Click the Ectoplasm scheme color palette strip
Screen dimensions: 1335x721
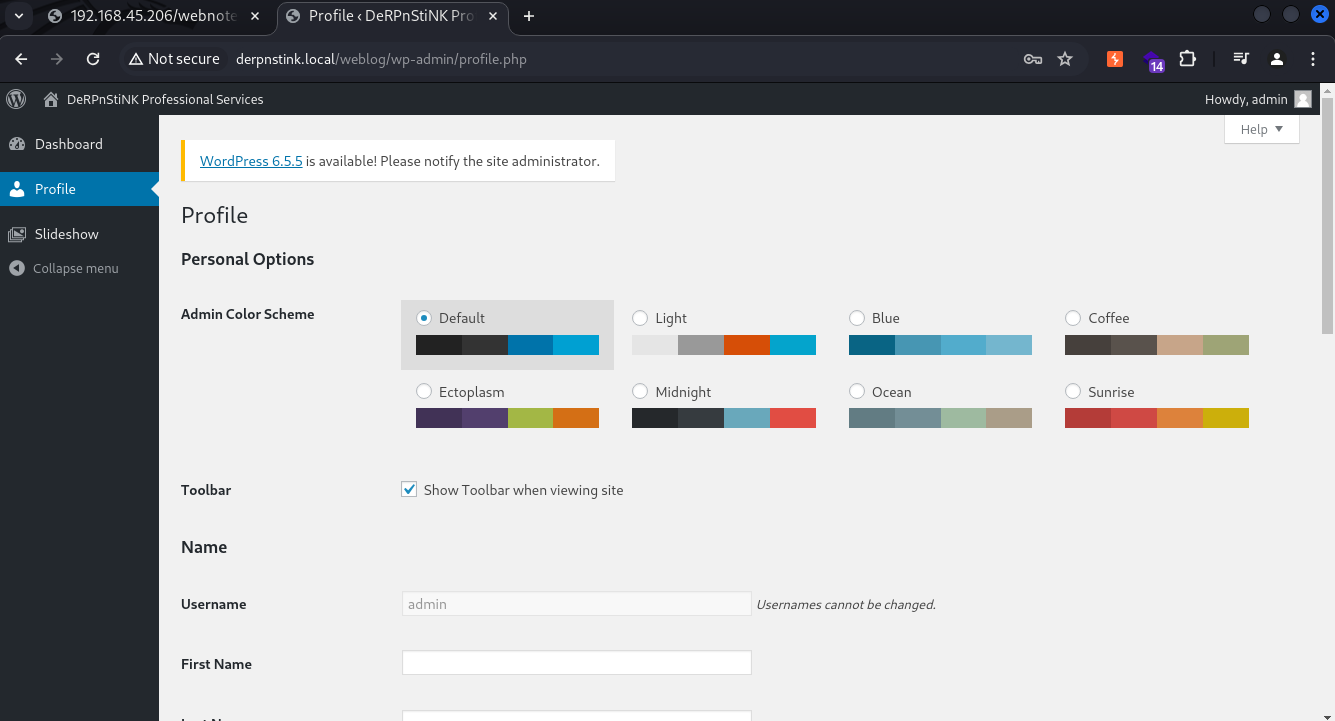(507, 418)
